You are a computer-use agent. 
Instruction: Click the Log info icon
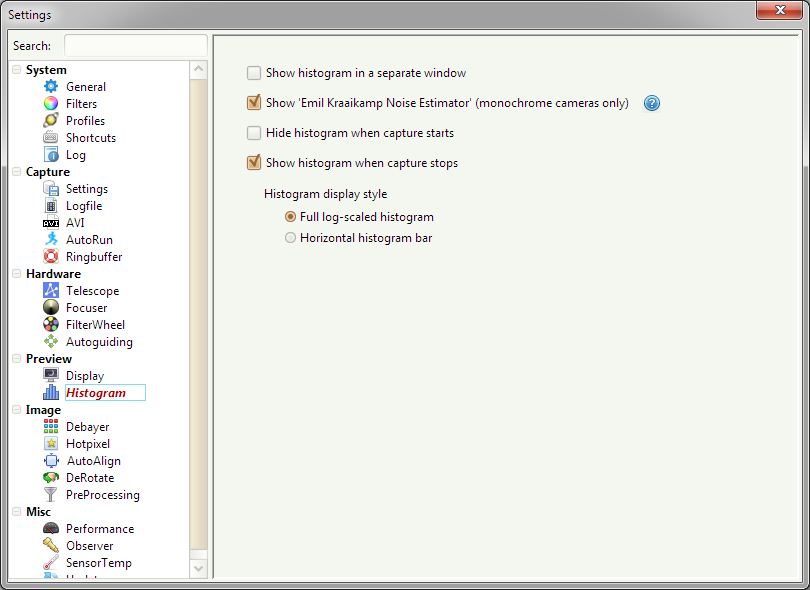coord(51,155)
